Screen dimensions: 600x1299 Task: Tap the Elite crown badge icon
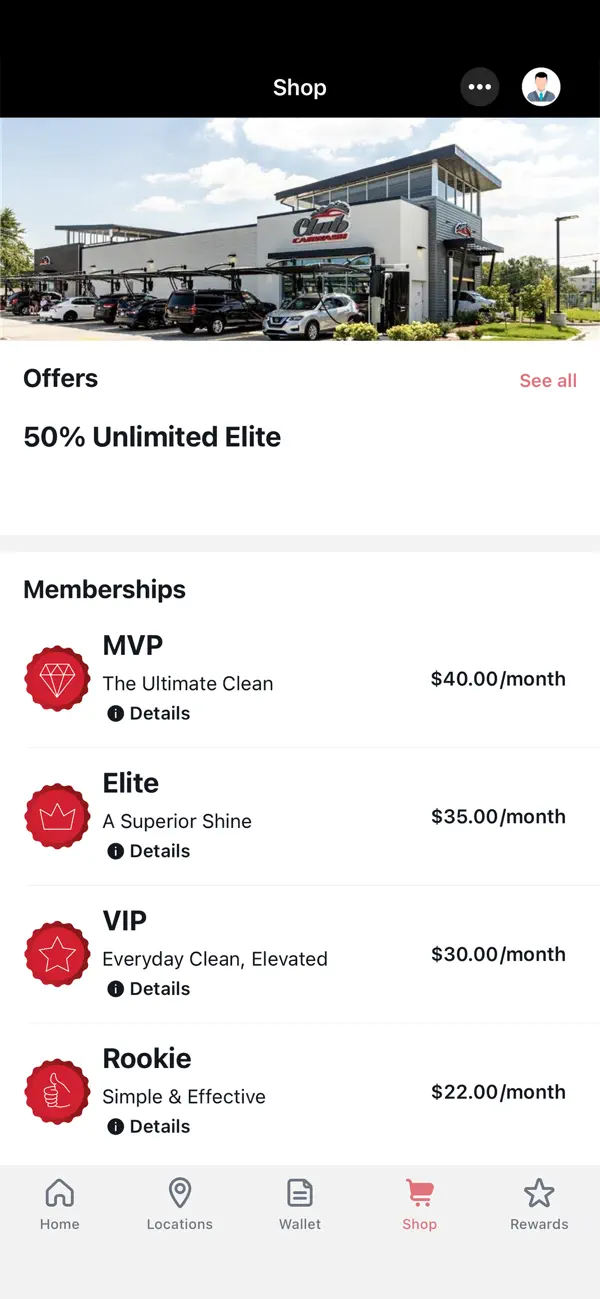pyautogui.click(x=57, y=816)
